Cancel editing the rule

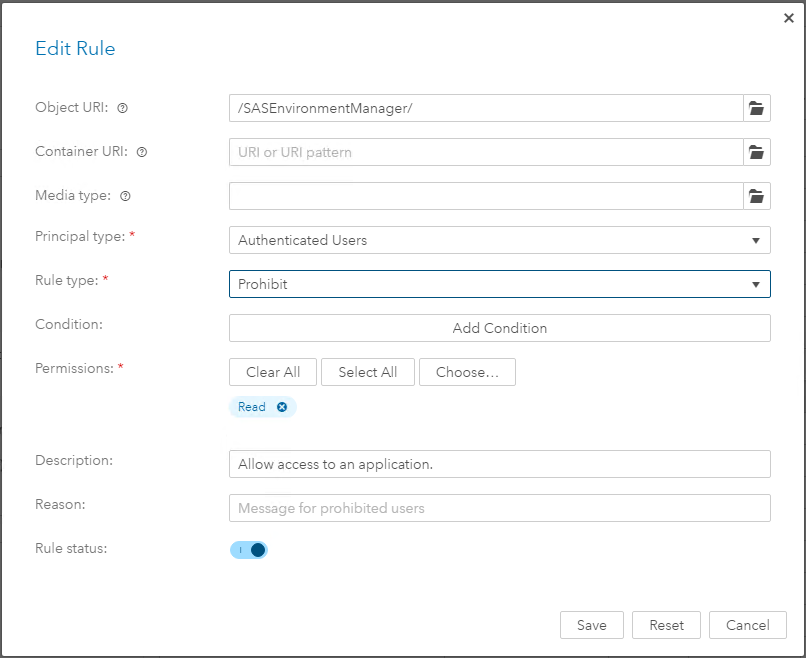pyautogui.click(x=747, y=625)
